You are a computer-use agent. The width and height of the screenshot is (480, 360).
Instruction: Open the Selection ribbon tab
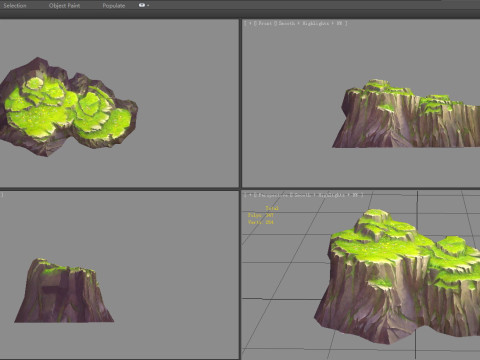point(15,6)
